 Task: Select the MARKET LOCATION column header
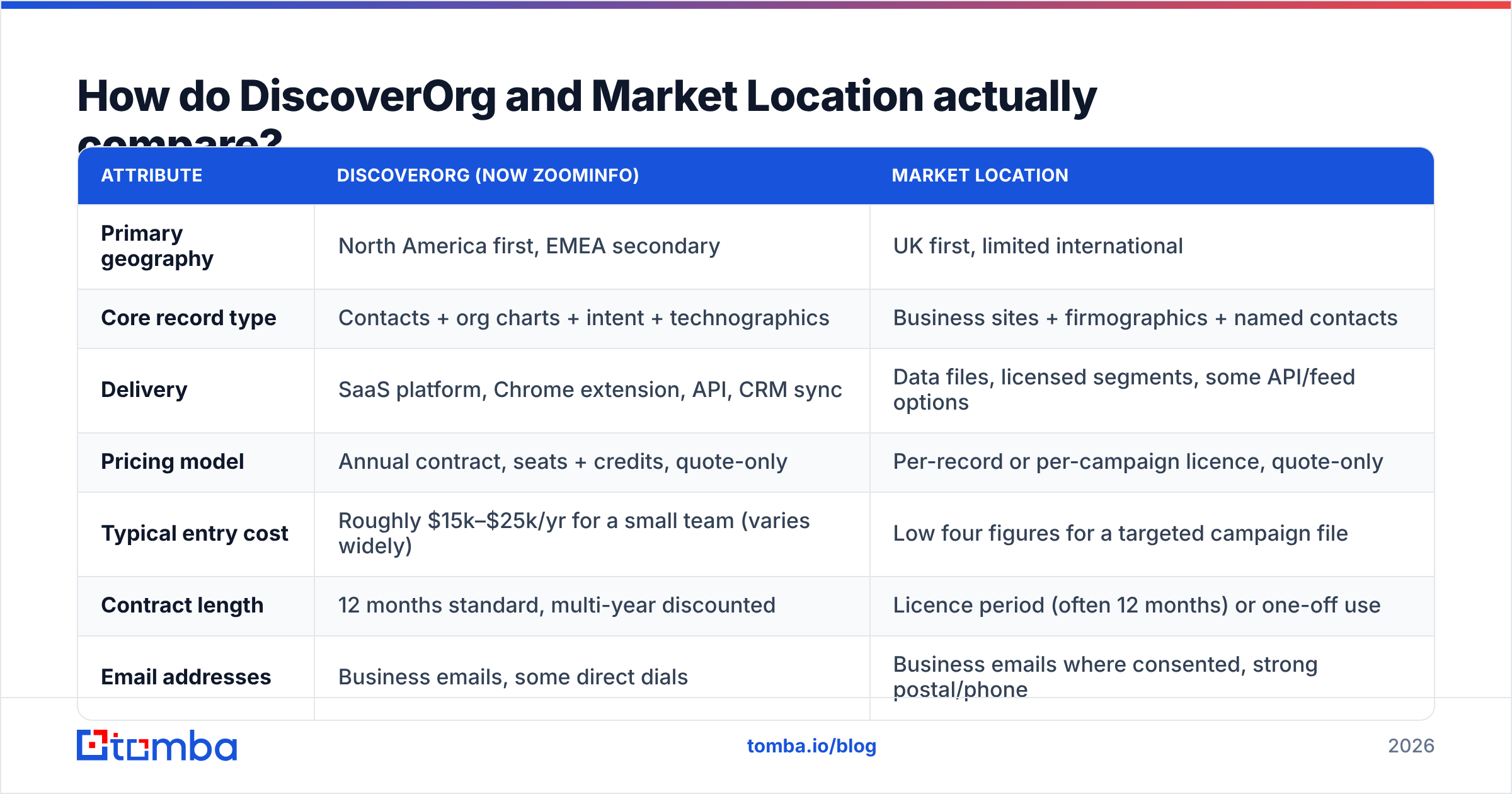tap(980, 175)
